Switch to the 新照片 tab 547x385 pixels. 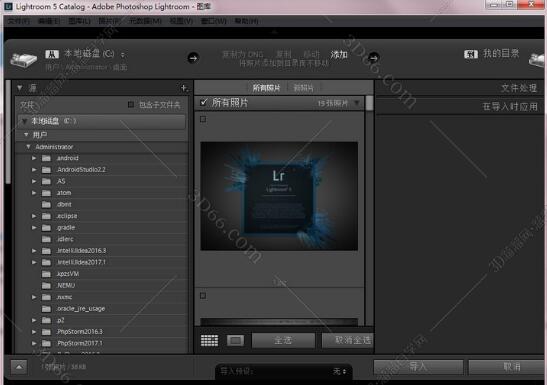[304, 88]
